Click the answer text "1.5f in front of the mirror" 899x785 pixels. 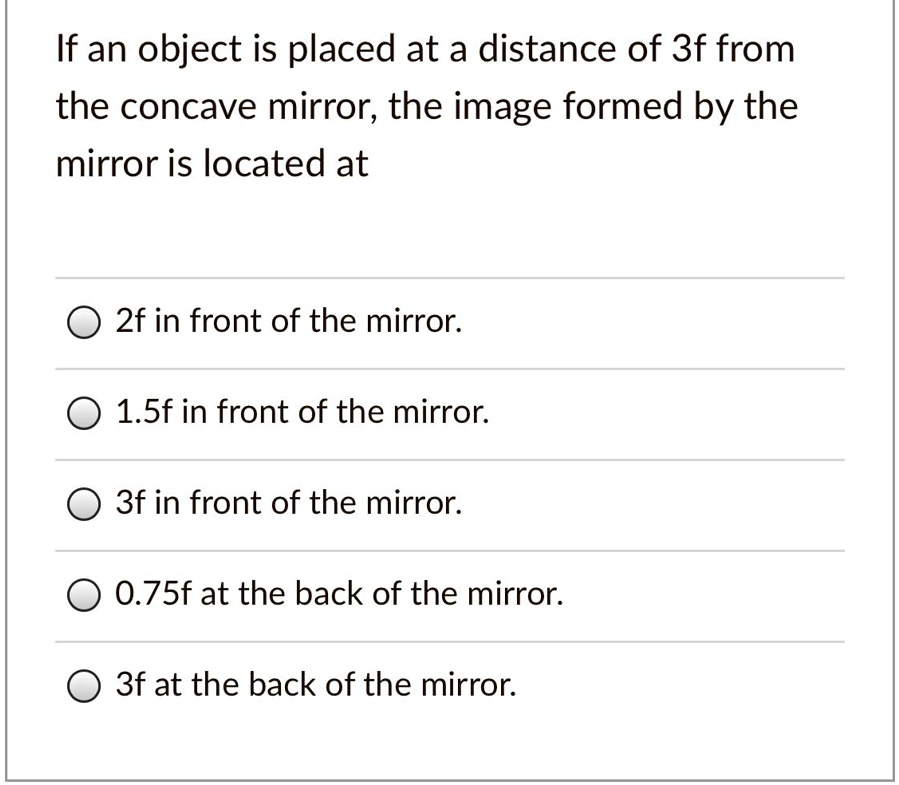tap(302, 412)
